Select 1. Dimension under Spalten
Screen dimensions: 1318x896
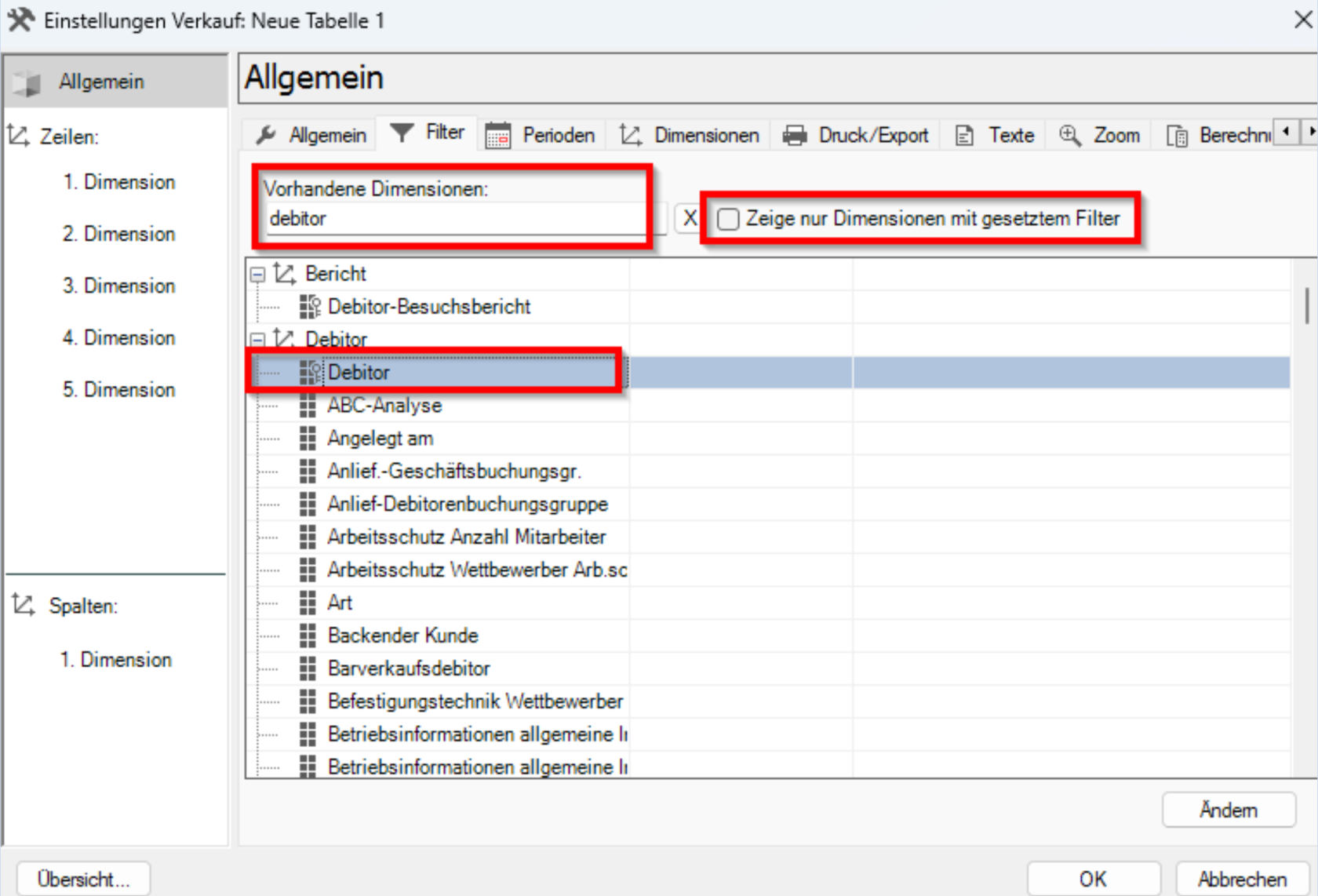[x=116, y=659]
